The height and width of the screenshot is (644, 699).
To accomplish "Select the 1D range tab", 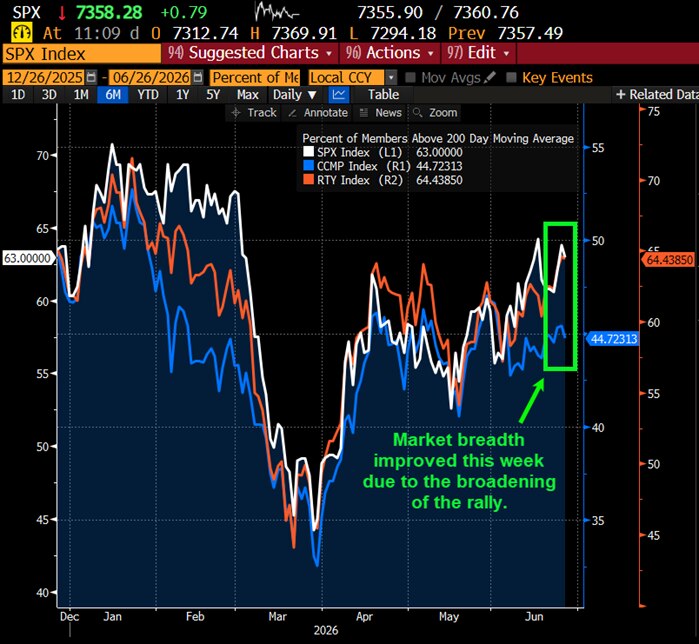I will (18, 94).
